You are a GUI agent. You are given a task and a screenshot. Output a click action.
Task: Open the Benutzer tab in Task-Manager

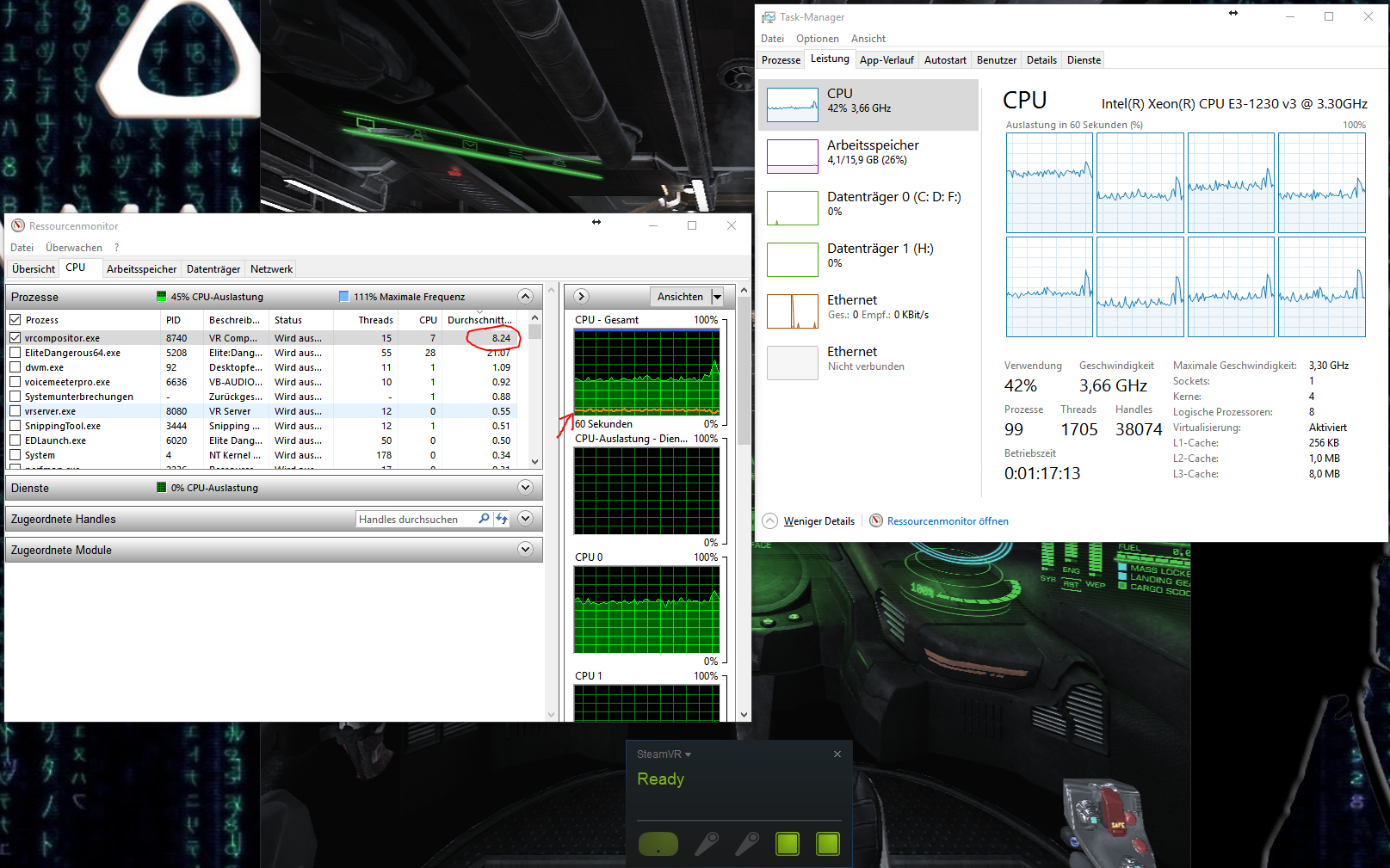click(x=997, y=60)
